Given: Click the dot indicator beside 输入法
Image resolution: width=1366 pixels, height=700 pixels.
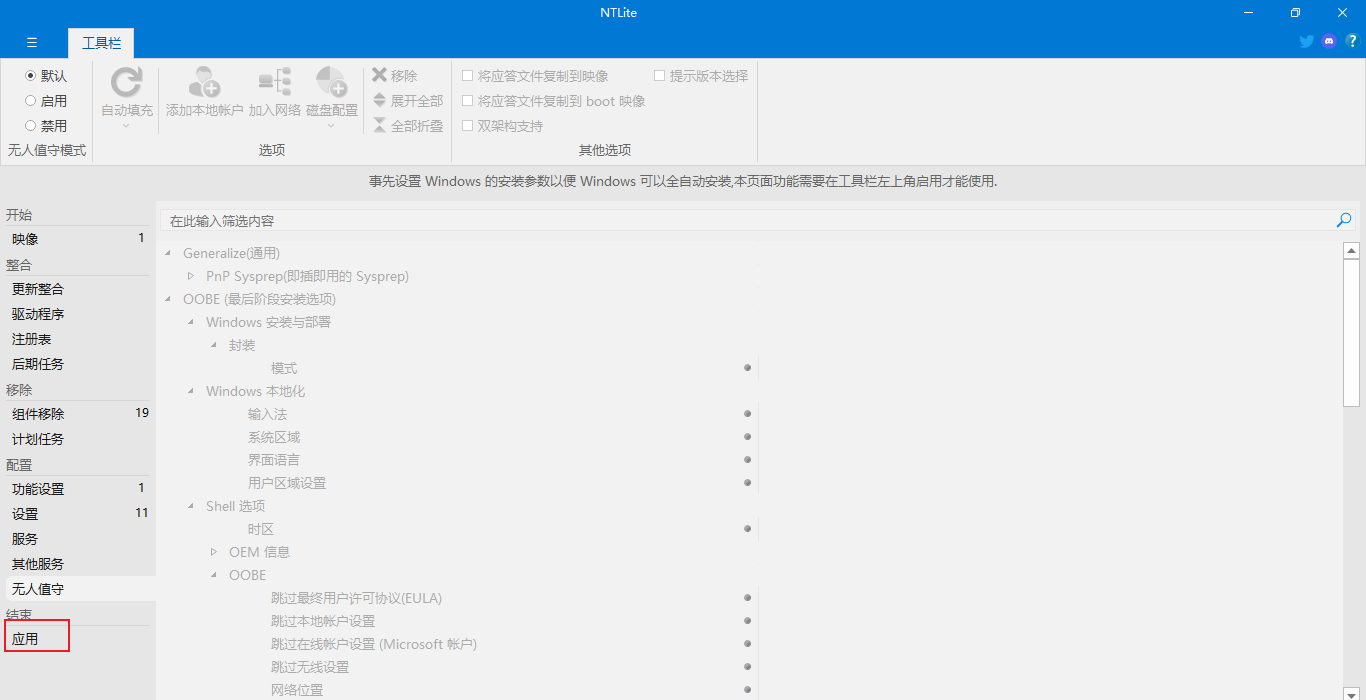Looking at the screenshot, I should [747, 414].
